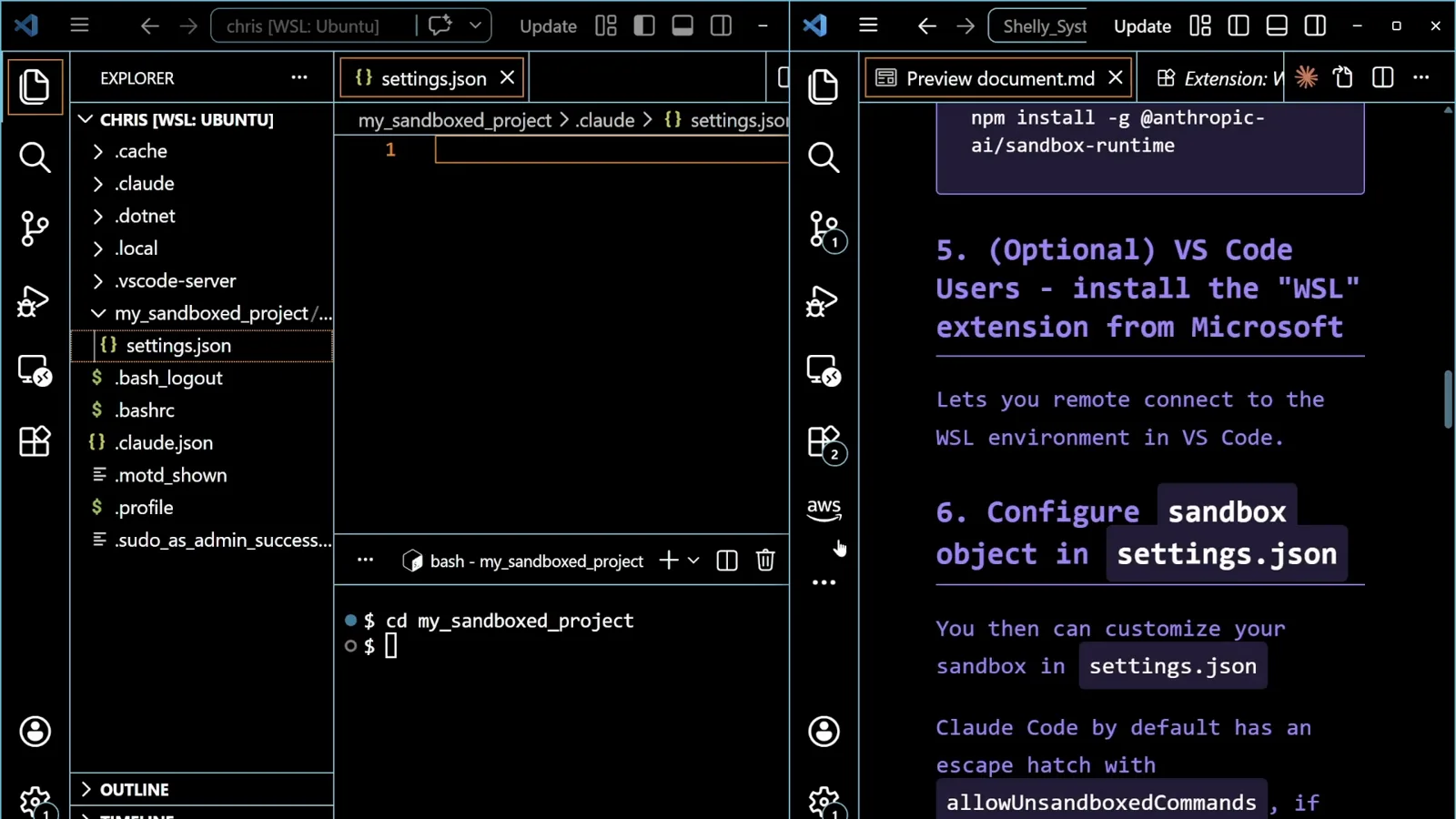Click Update button in left window
The image size is (1456, 819).
point(548,26)
